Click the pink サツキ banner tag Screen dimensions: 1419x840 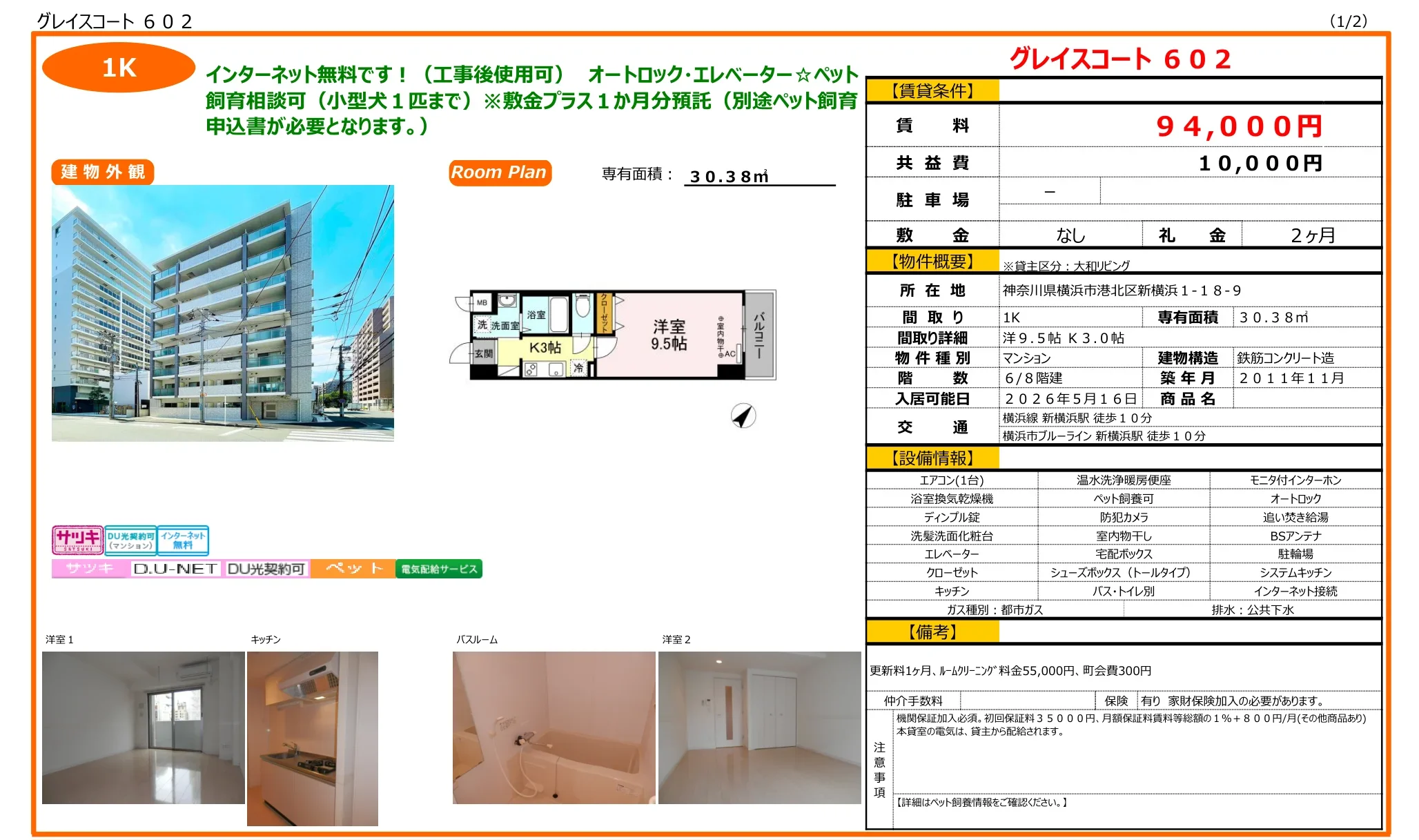point(90,569)
